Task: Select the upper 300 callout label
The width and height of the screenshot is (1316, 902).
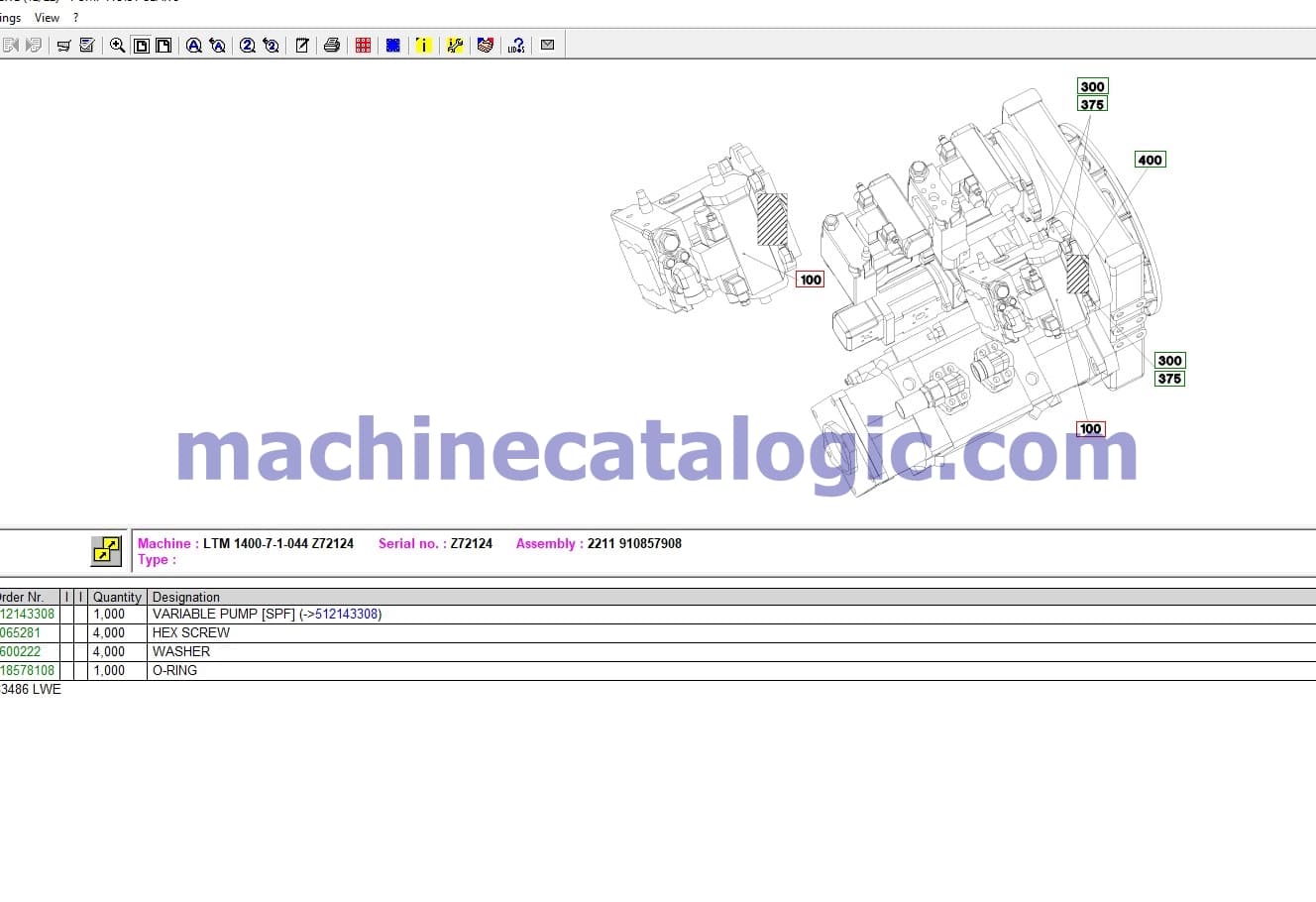Action: [x=1092, y=86]
